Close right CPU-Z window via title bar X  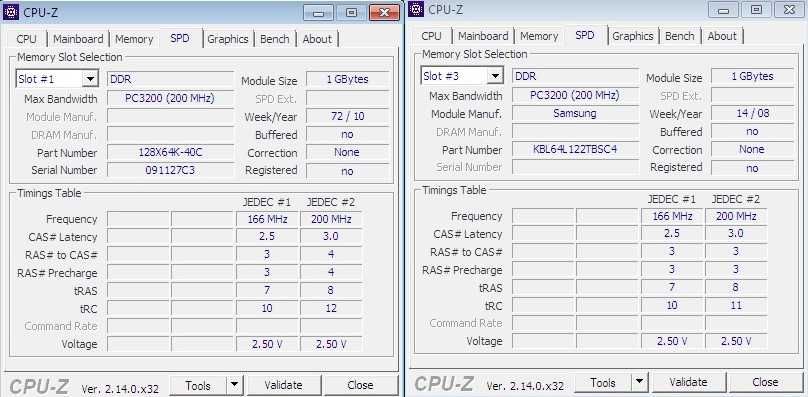(x=789, y=9)
